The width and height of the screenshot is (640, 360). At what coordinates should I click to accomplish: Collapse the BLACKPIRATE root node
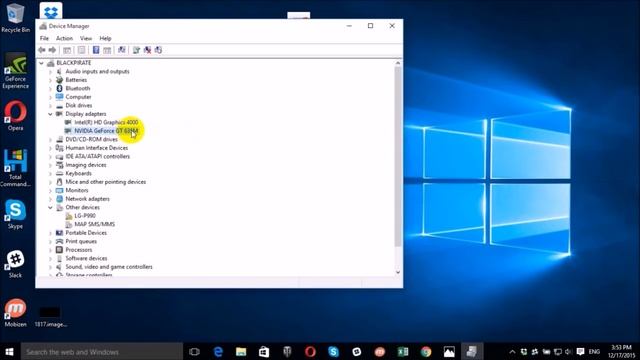tap(41, 63)
